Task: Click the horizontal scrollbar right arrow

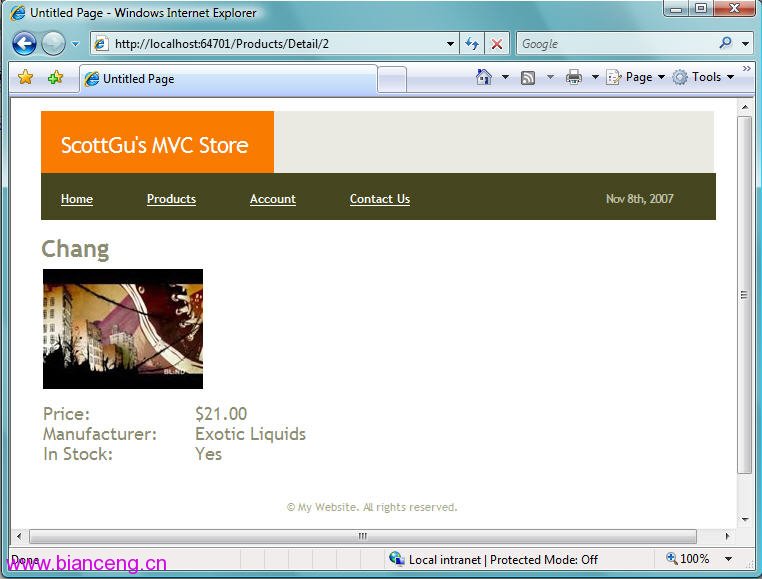Action: 727,536
